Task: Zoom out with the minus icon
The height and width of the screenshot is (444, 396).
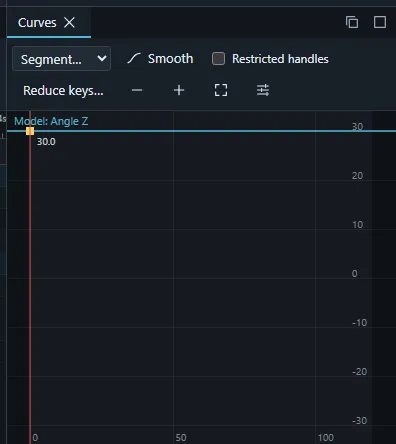Action: (137, 90)
